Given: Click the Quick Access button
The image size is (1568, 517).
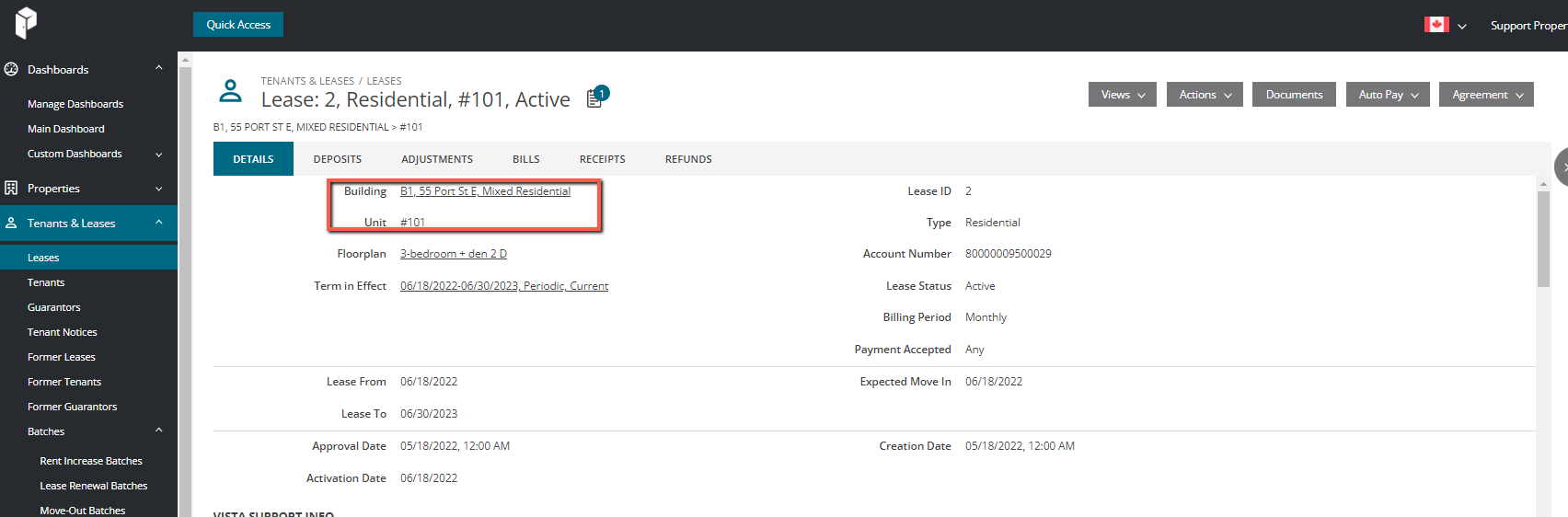Looking at the screenshot, I should (238, 25).
